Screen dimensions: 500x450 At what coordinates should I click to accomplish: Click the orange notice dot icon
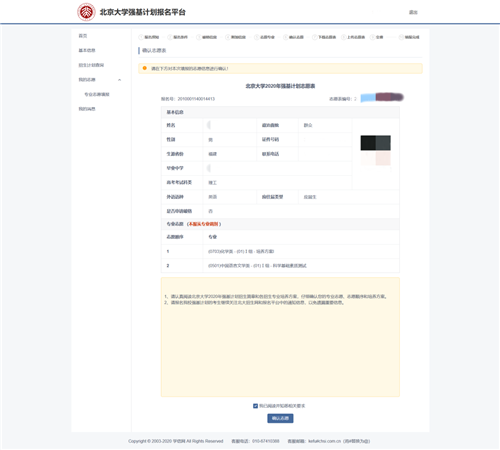pos(145,68)
